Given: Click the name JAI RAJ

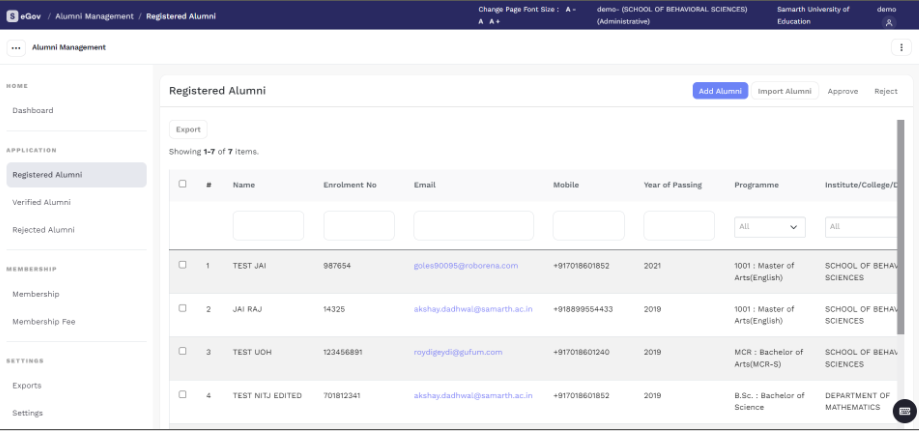Looking at the screenshot, I should click(x=247, y=309).
